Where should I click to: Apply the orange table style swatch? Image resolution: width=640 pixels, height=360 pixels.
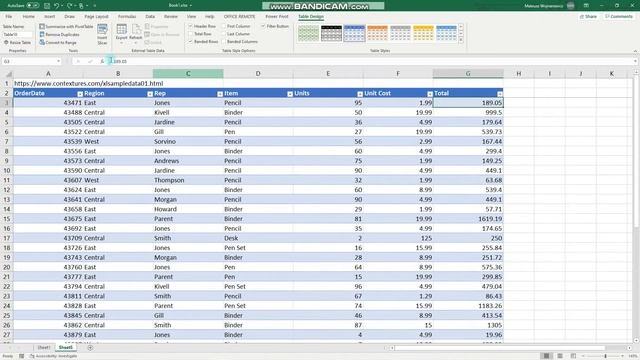(377, 33)
